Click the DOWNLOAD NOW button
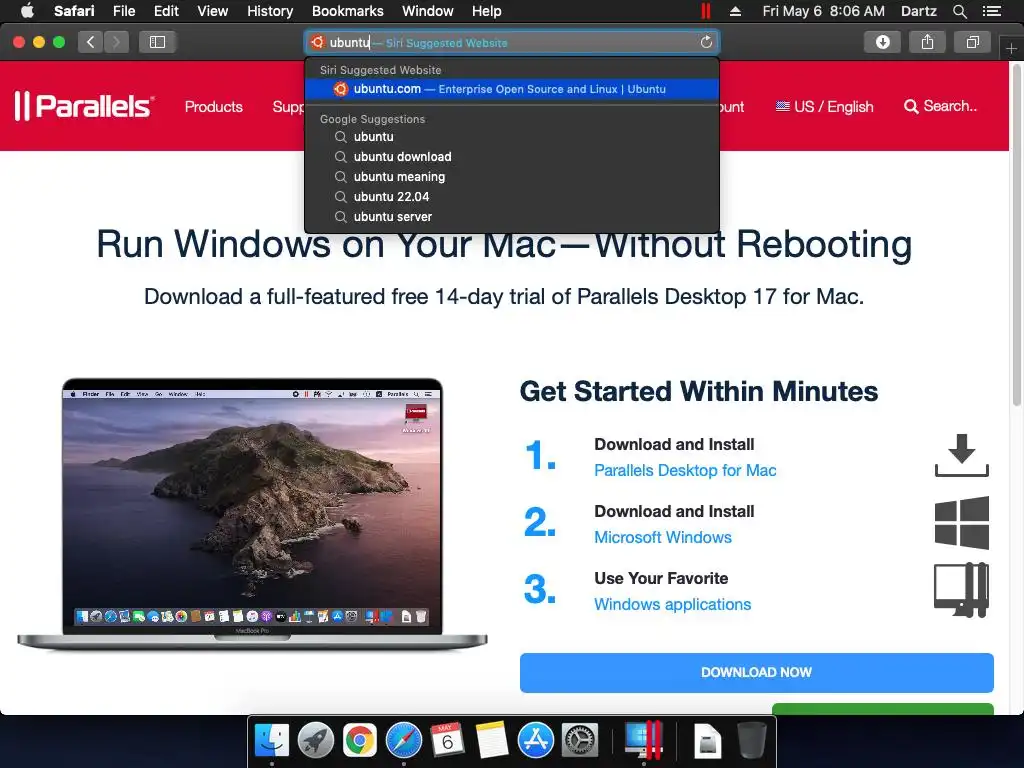 click(x=756, y=672)
